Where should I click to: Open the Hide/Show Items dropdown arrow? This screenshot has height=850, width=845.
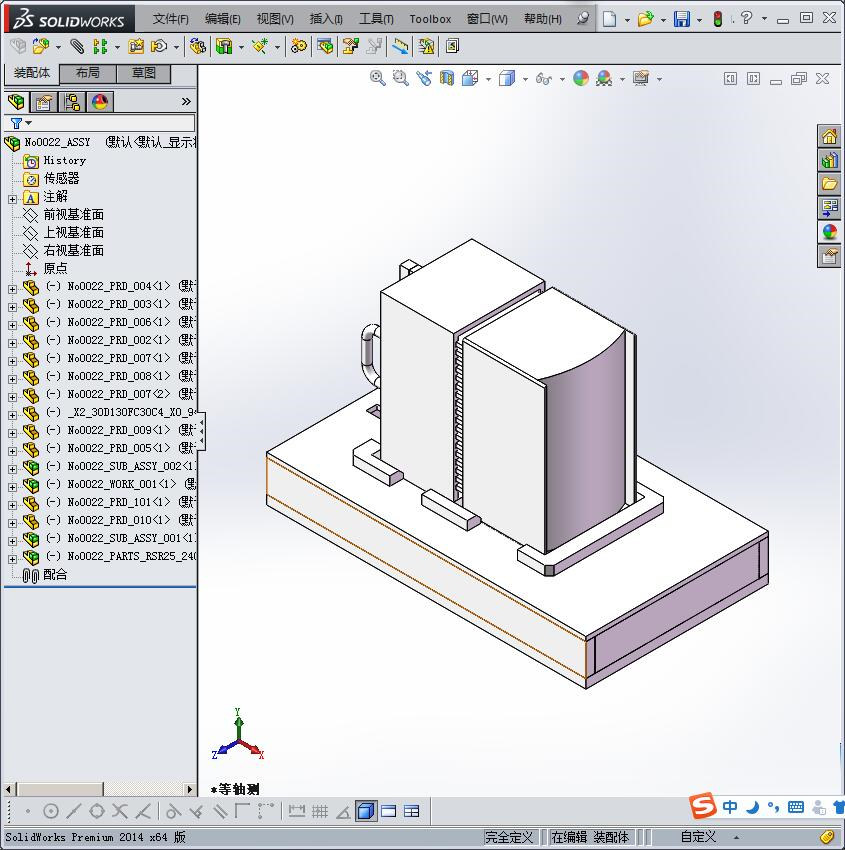tap(562, 79)
